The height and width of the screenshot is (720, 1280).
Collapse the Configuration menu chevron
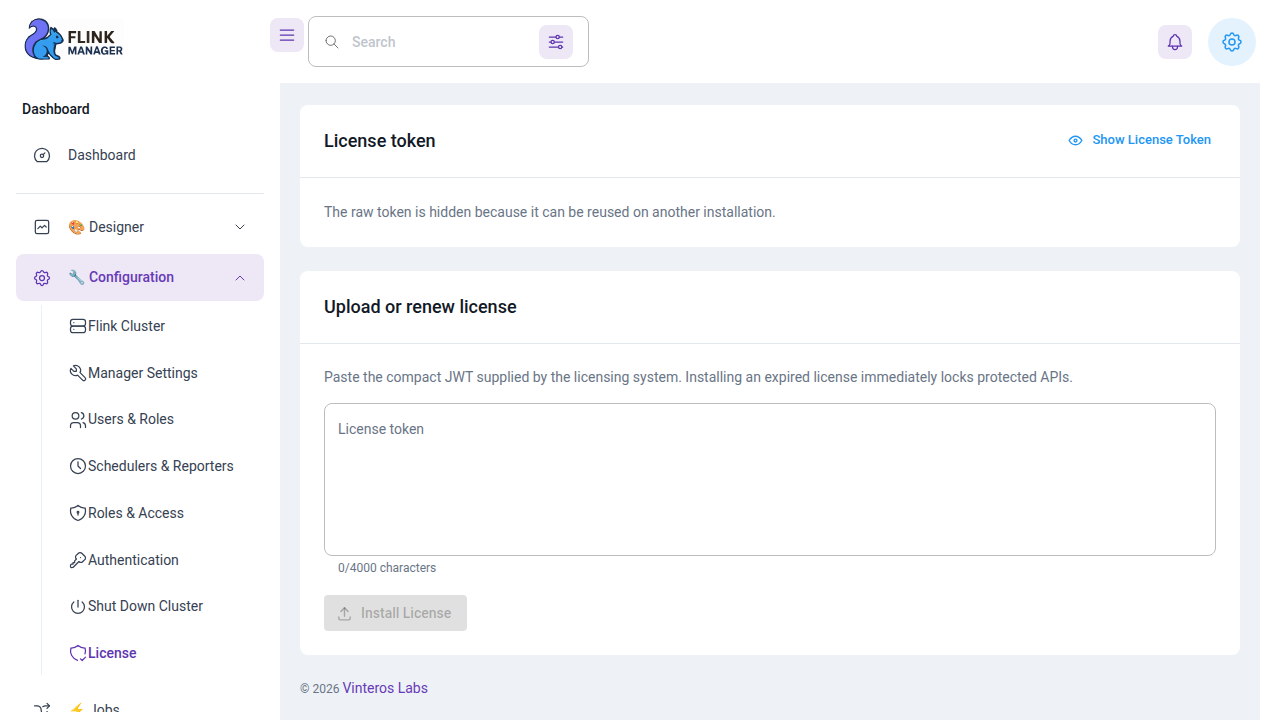click(x=240, y=278)
